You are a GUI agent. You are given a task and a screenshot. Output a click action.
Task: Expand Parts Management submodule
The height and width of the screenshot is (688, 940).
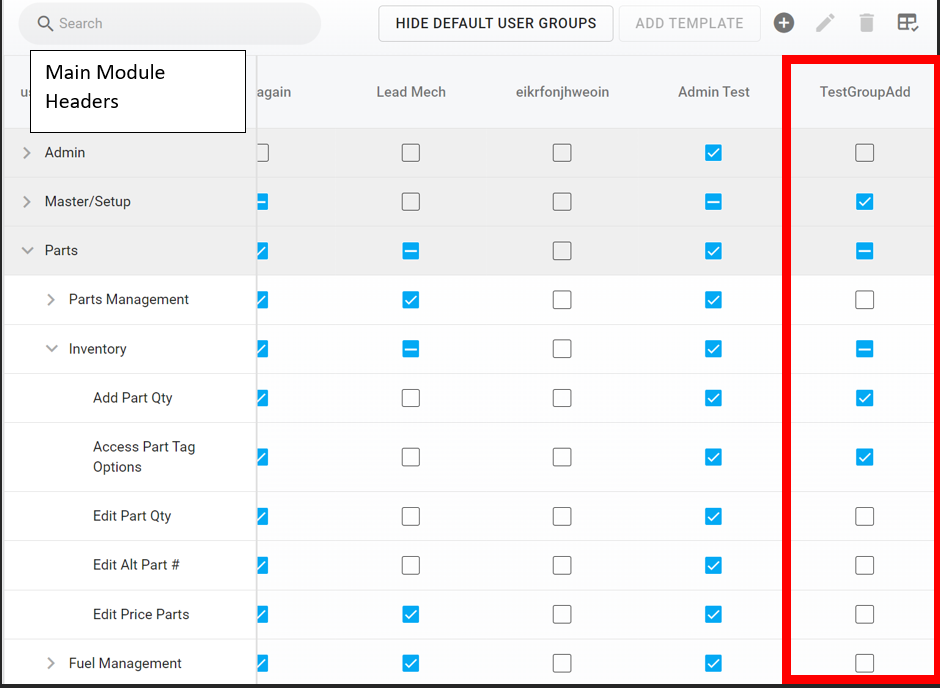[51, 300]
